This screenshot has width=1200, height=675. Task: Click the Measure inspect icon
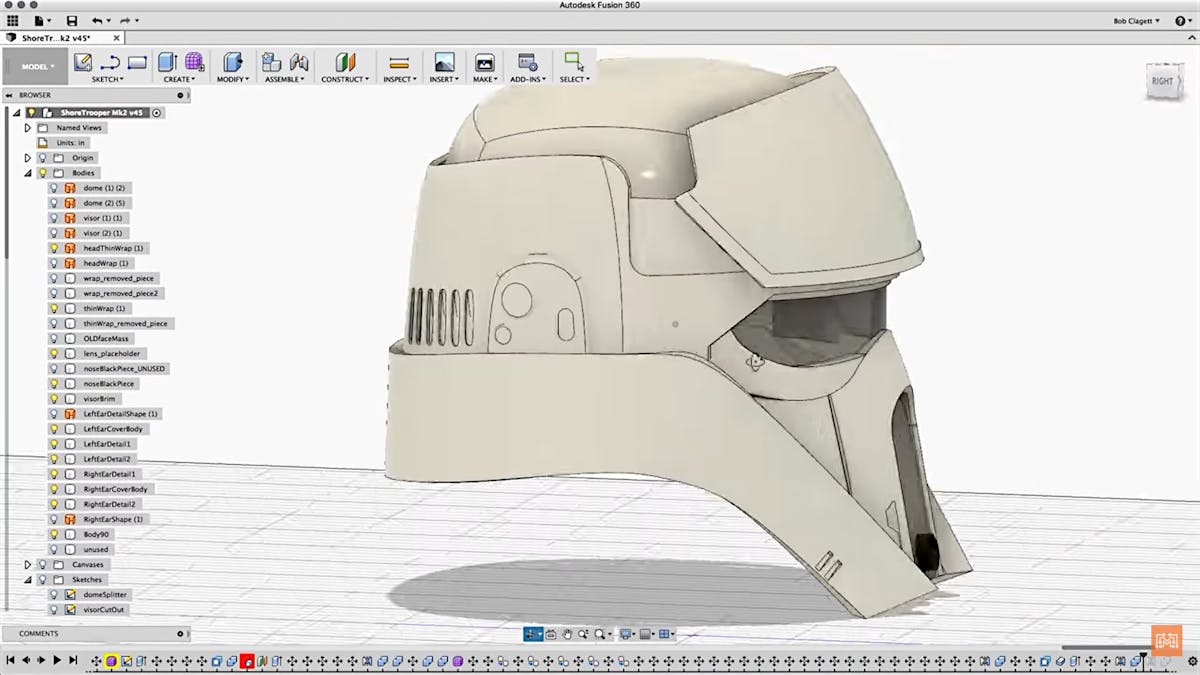(x=399, y=62)
